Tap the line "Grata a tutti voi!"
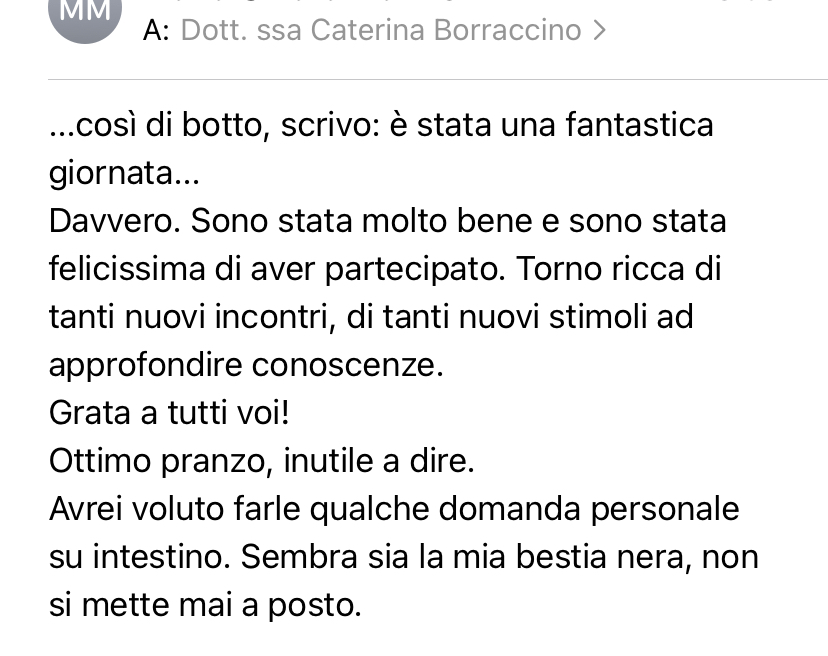Screen dimensions: 828x656 169,413
